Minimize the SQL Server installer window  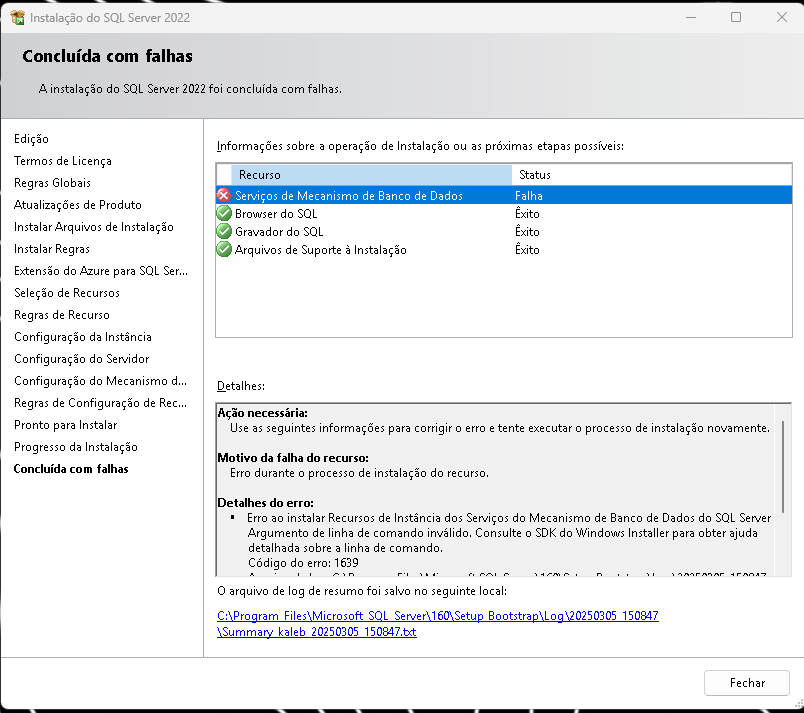point(691,17)
